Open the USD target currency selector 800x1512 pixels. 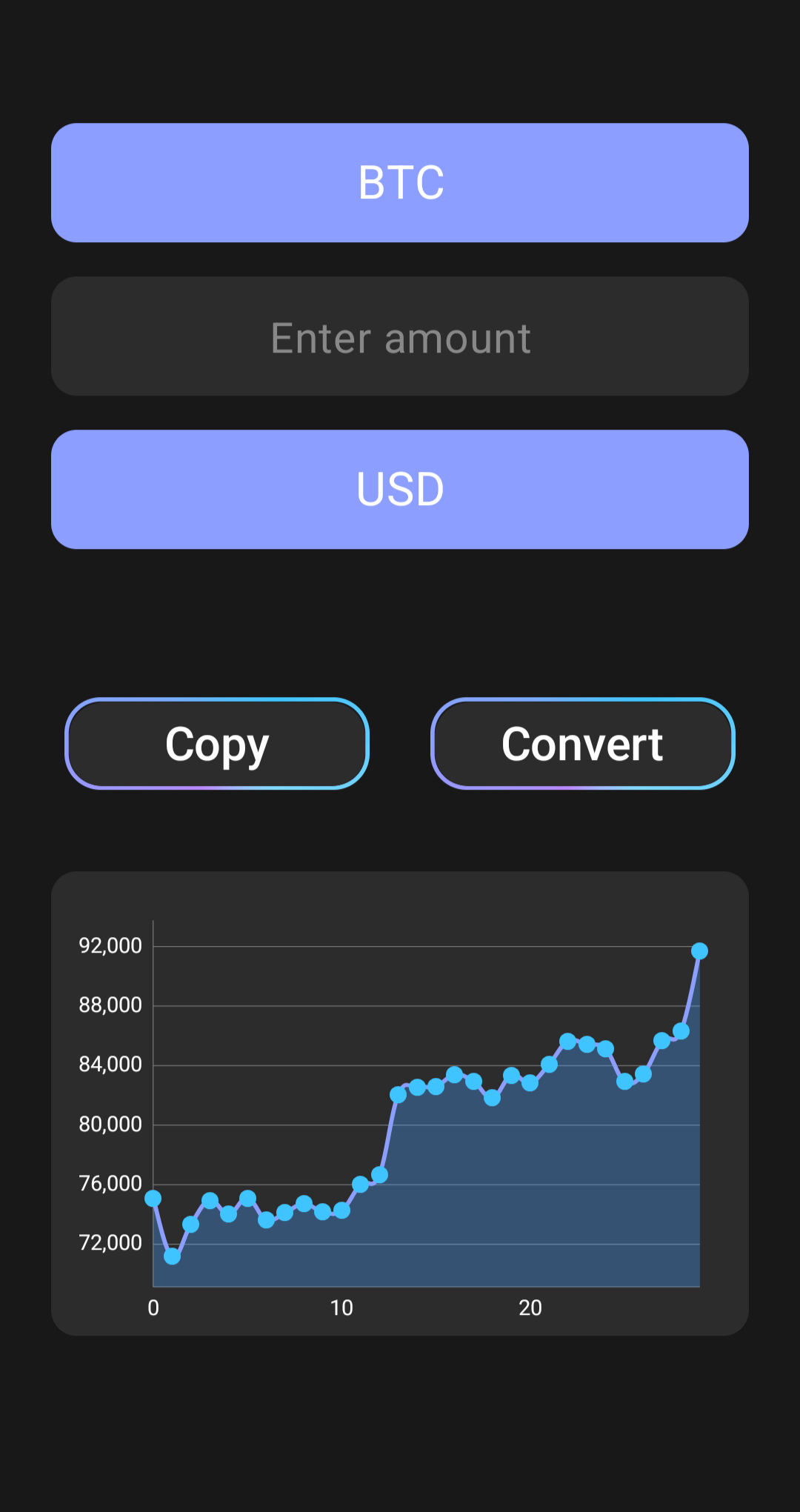click(x=400, y=490)
